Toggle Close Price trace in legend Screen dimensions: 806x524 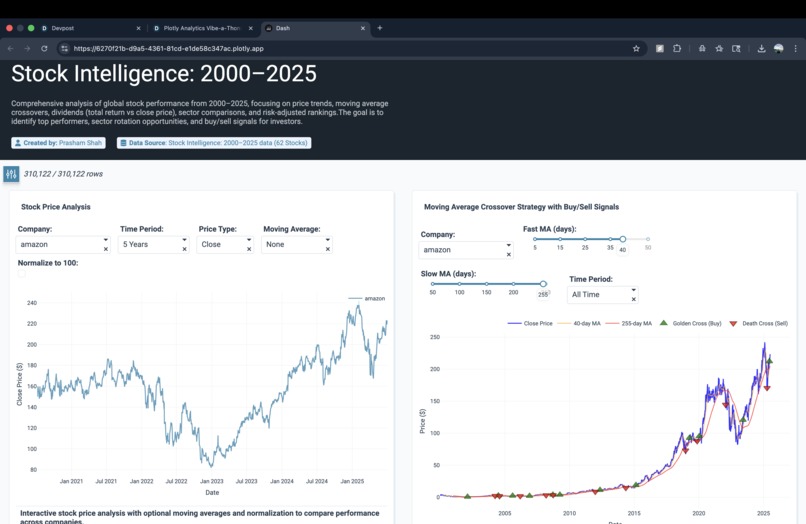[530, 323]
